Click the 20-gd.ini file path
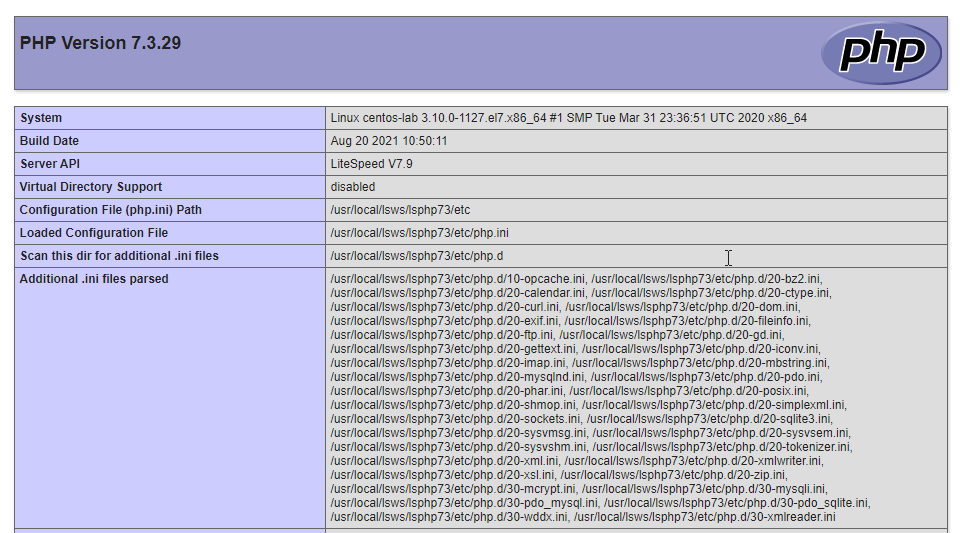The width and height of the screenshot is (963, 533). click(x=671, y=335)
